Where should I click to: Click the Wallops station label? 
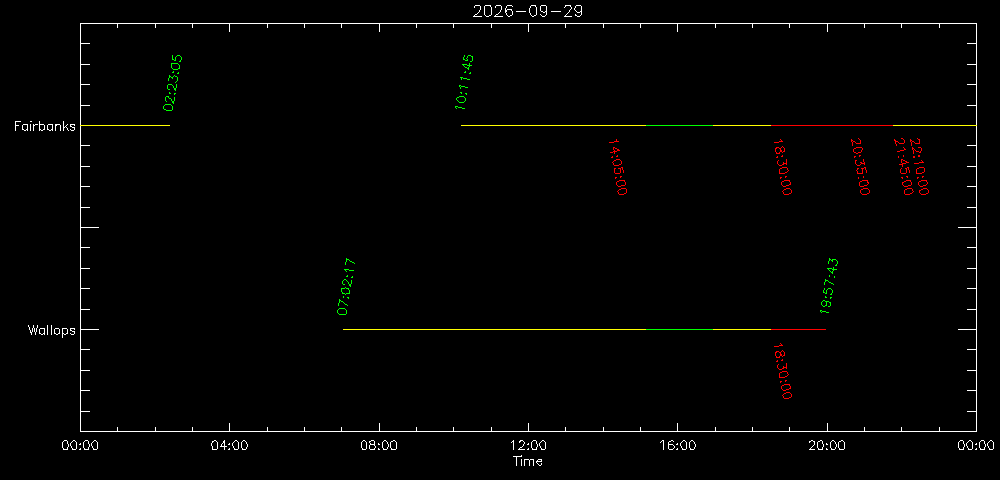[51, 330]
